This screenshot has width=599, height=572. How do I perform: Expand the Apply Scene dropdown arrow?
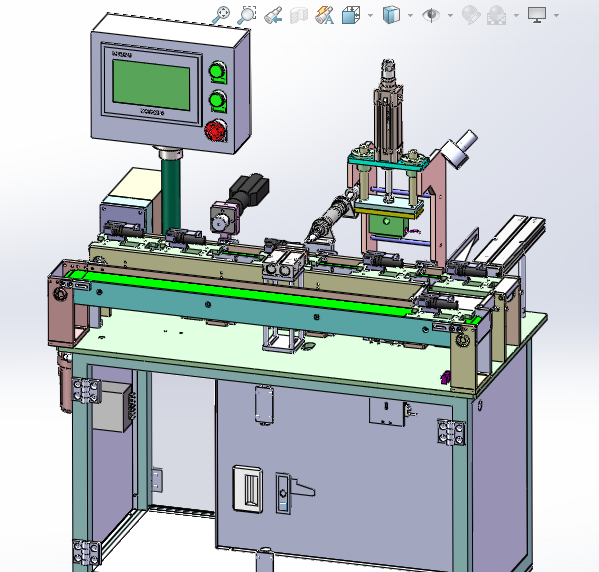click(516, 16)
